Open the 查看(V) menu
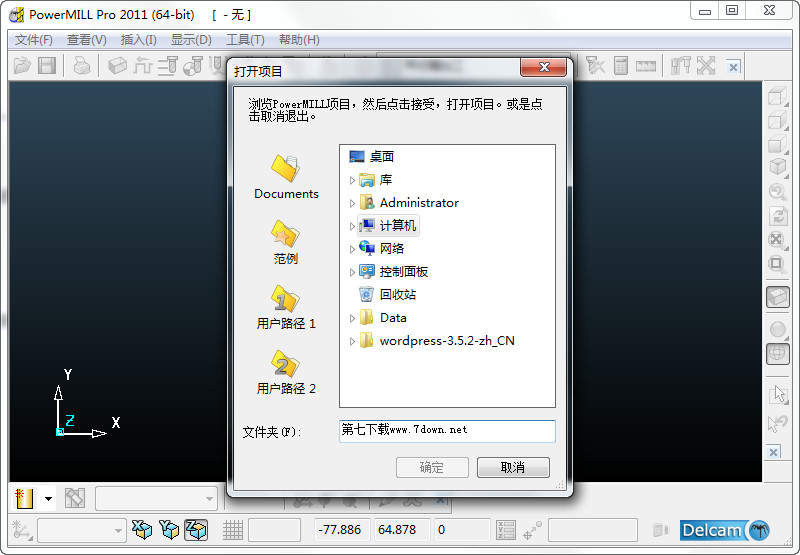800x555 pixels. tap(87, 40)
